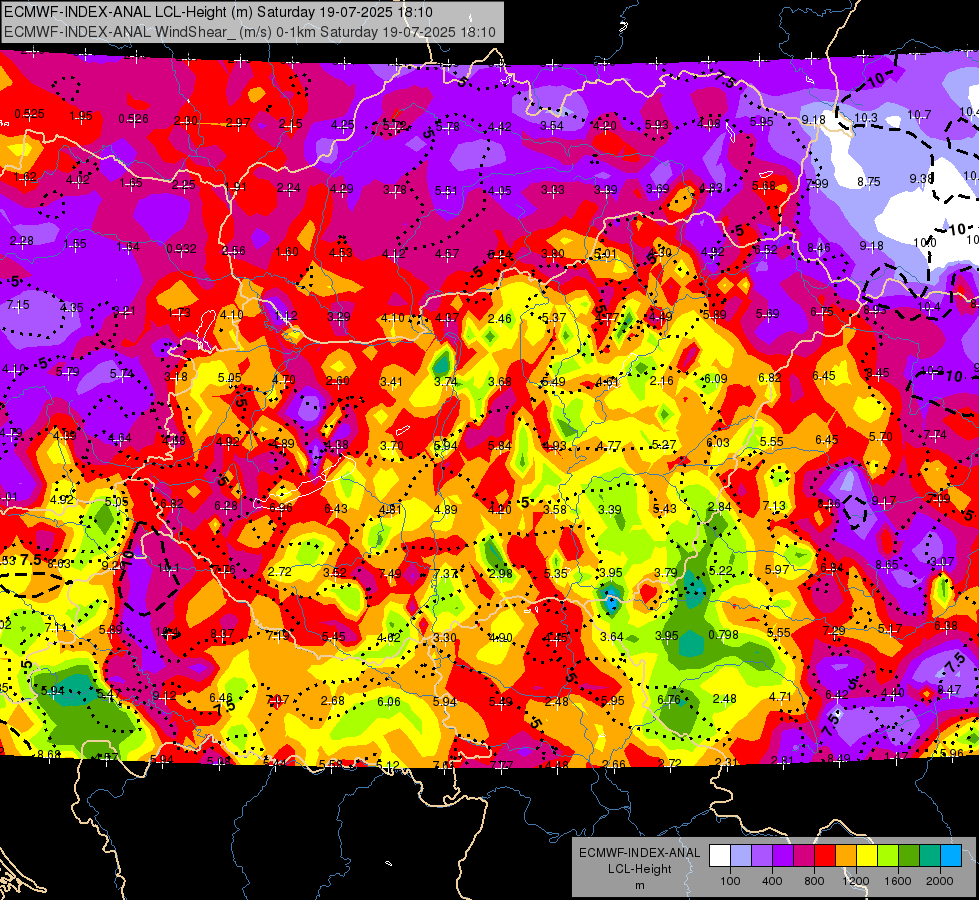This screenshot has width=979, height=900.
Task: Click the legend title 'ECMWF-INDEX-ANAL'
Action: click(x=639, y=853)
